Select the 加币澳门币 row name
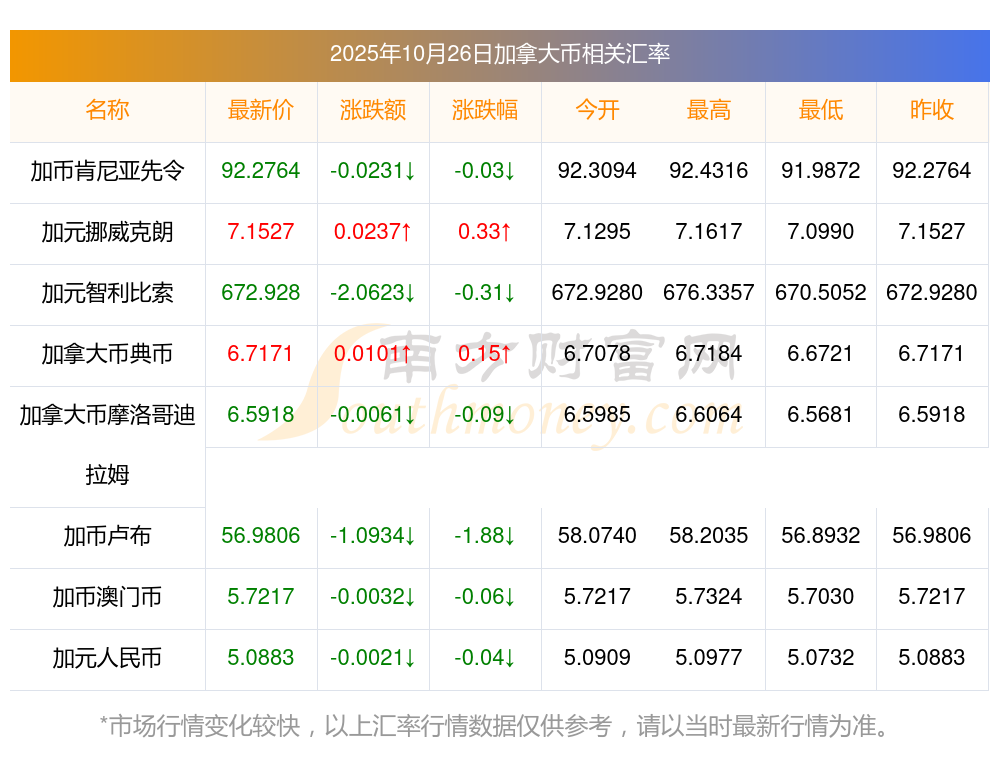This screenshot has height=757, width=1000. [107, 597]
